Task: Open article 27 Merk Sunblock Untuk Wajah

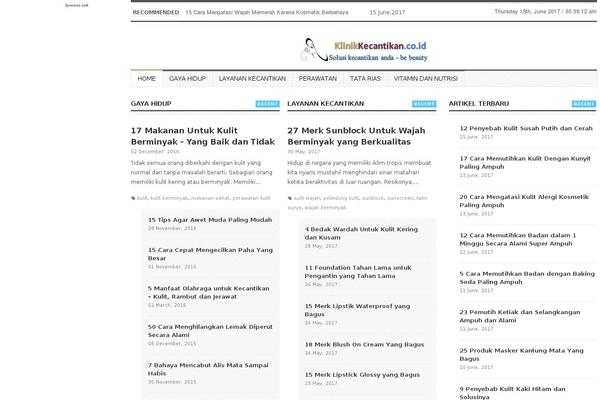Action: (x=356, y=136)
